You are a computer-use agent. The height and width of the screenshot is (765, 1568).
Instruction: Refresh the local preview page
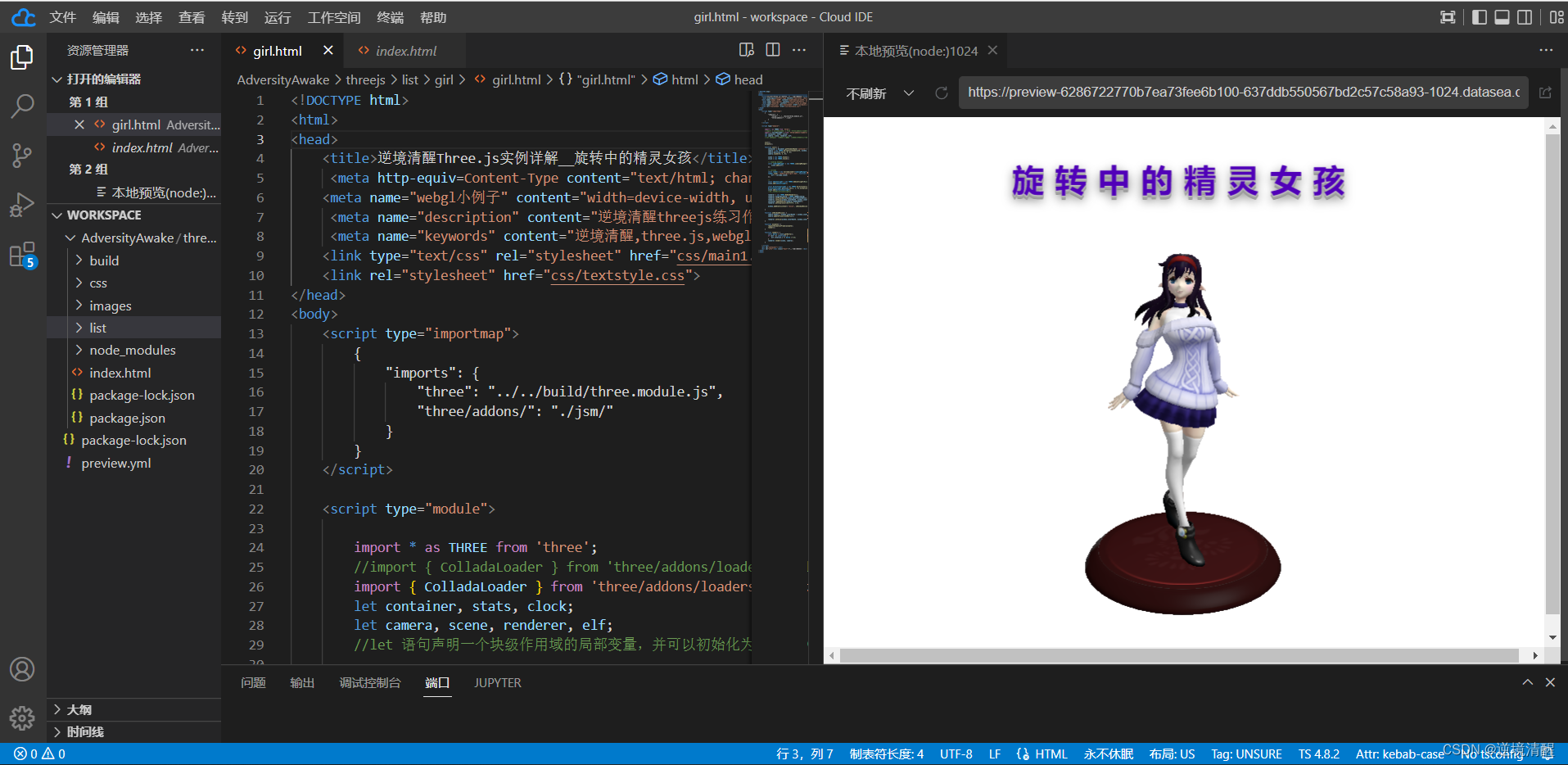(941, 93)
